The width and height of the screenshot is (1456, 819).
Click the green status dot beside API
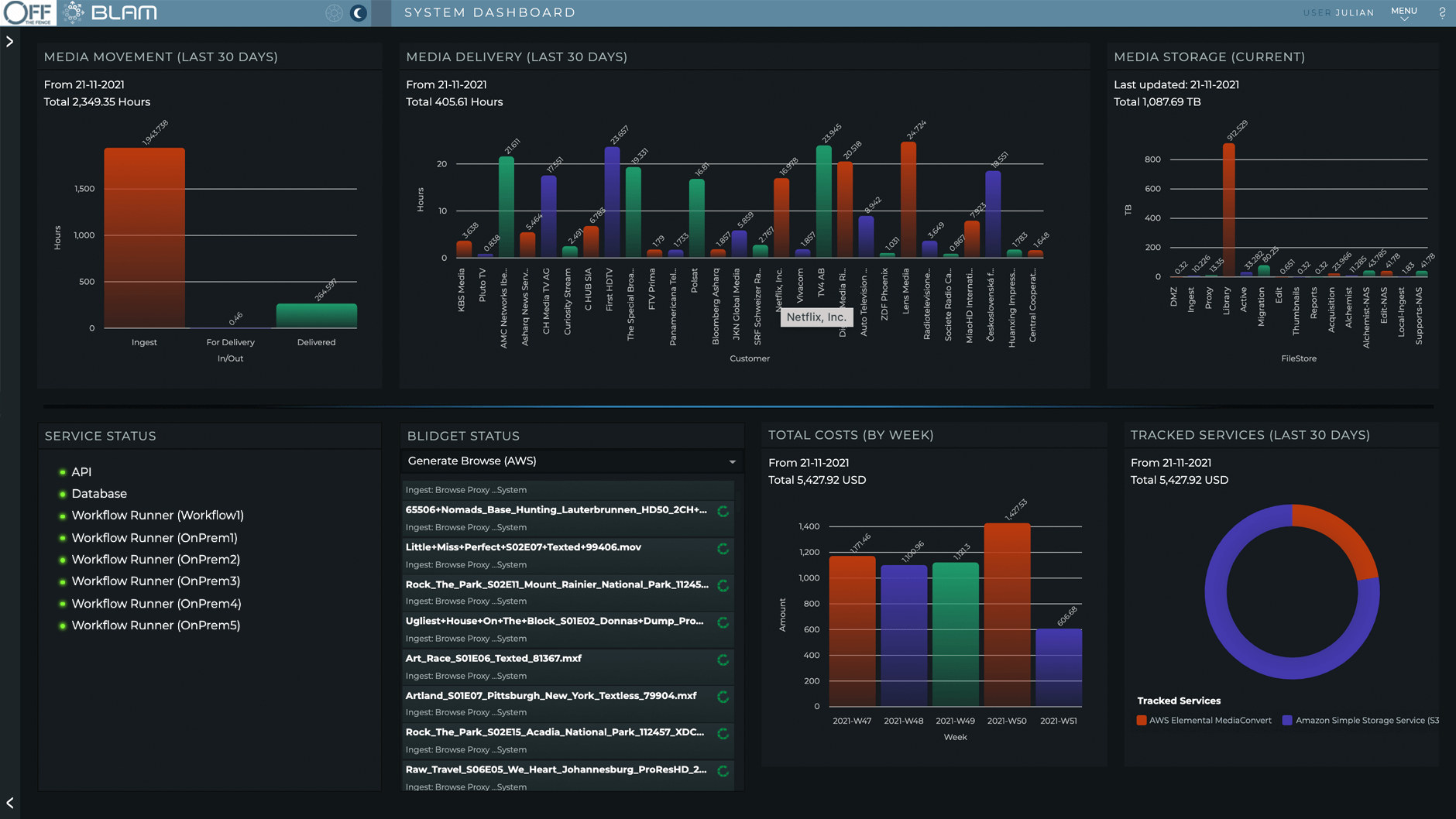(x=63, y=472)
